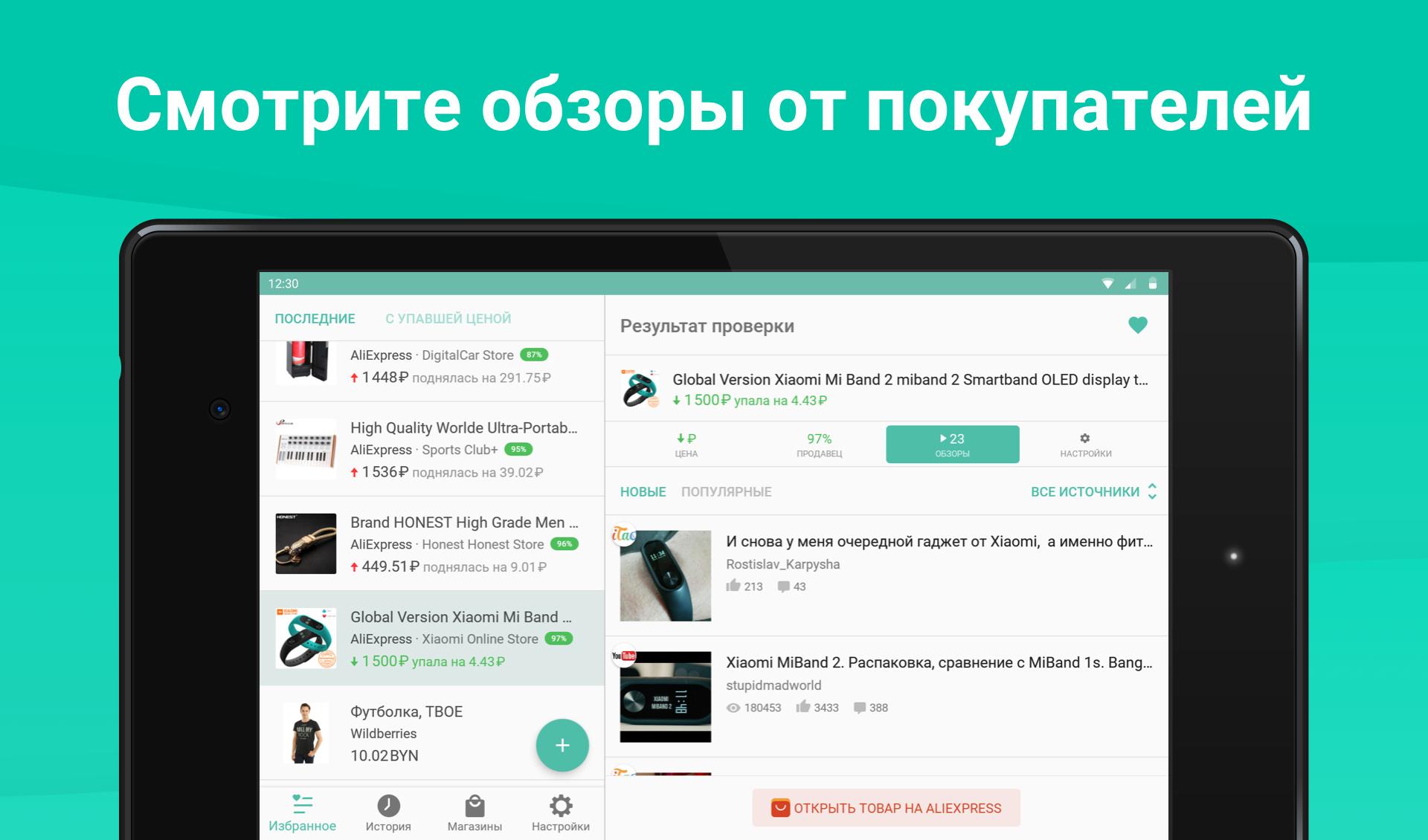Tap the green plus add button
1428x840 pixels.
562,745
